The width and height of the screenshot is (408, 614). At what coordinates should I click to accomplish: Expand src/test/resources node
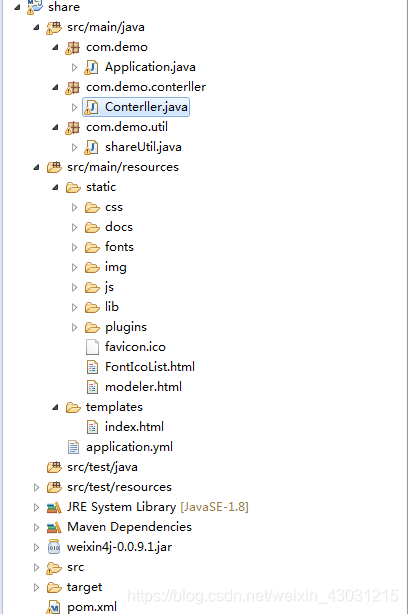click(x=36, y=487)
